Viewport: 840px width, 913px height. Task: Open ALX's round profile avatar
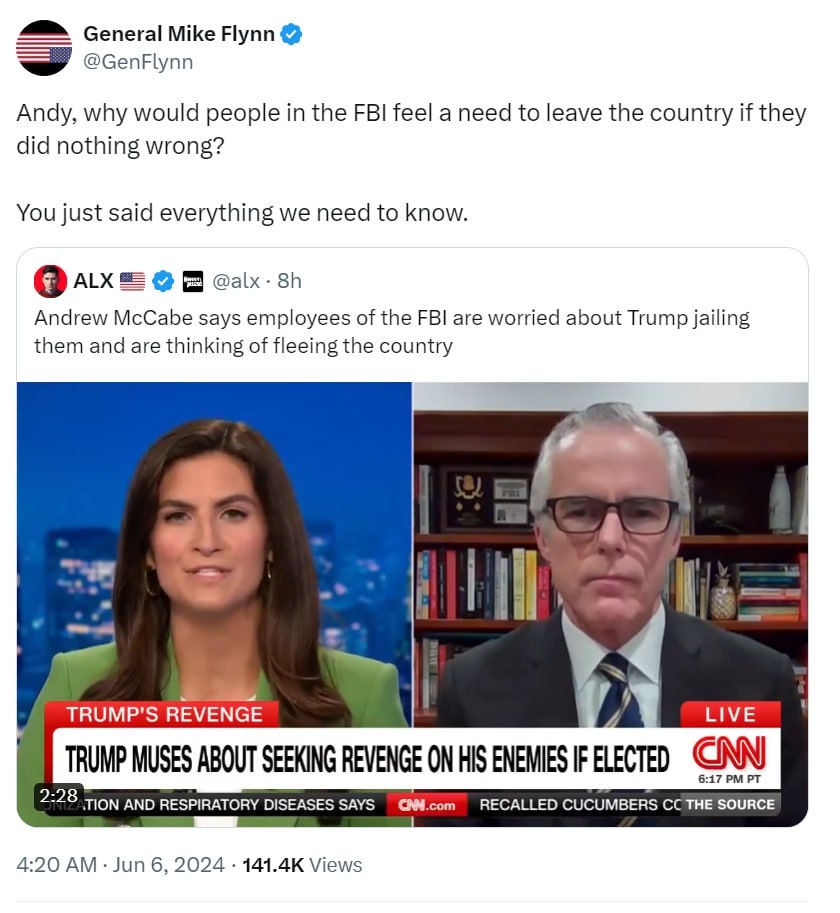(50, 281)
